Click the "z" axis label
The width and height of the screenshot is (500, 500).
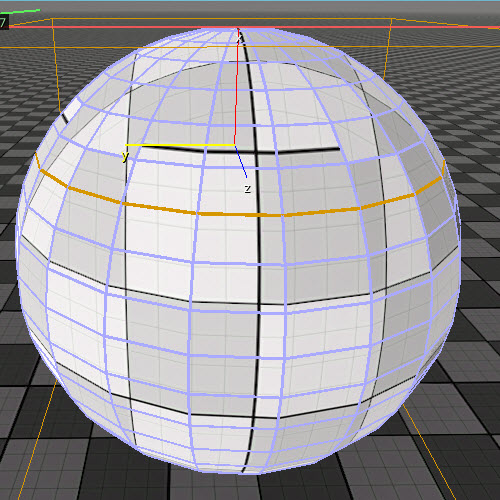click(247, 189)
